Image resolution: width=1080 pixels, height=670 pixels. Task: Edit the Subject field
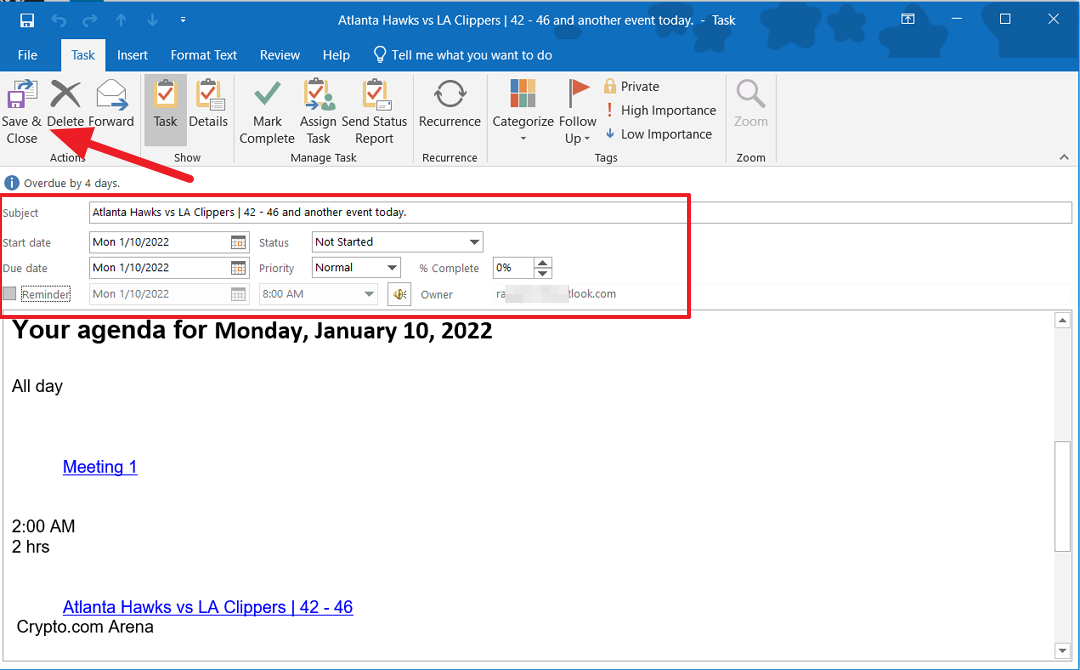click(x=580, y=212)
